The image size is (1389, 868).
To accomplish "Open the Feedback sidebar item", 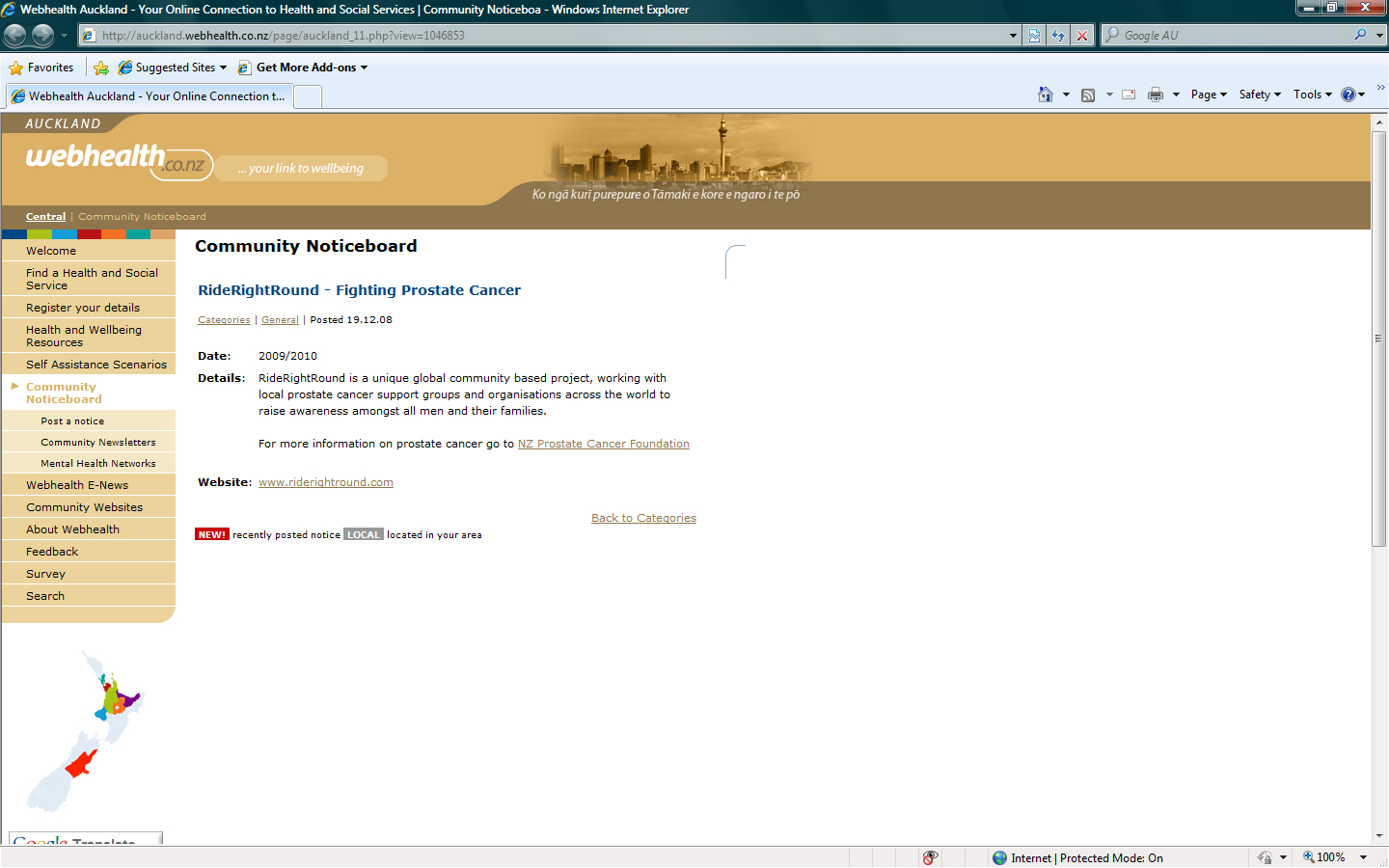I will (89, 552).
